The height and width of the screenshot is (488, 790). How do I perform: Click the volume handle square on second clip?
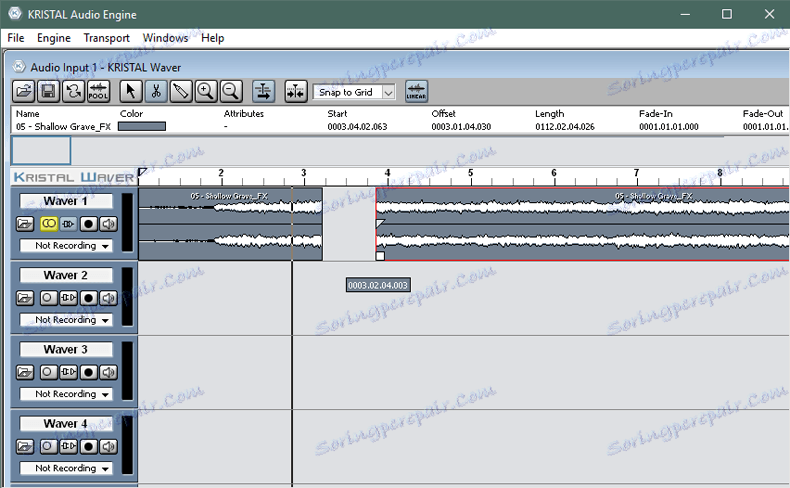pyautogui.click(x=380, y=256)
